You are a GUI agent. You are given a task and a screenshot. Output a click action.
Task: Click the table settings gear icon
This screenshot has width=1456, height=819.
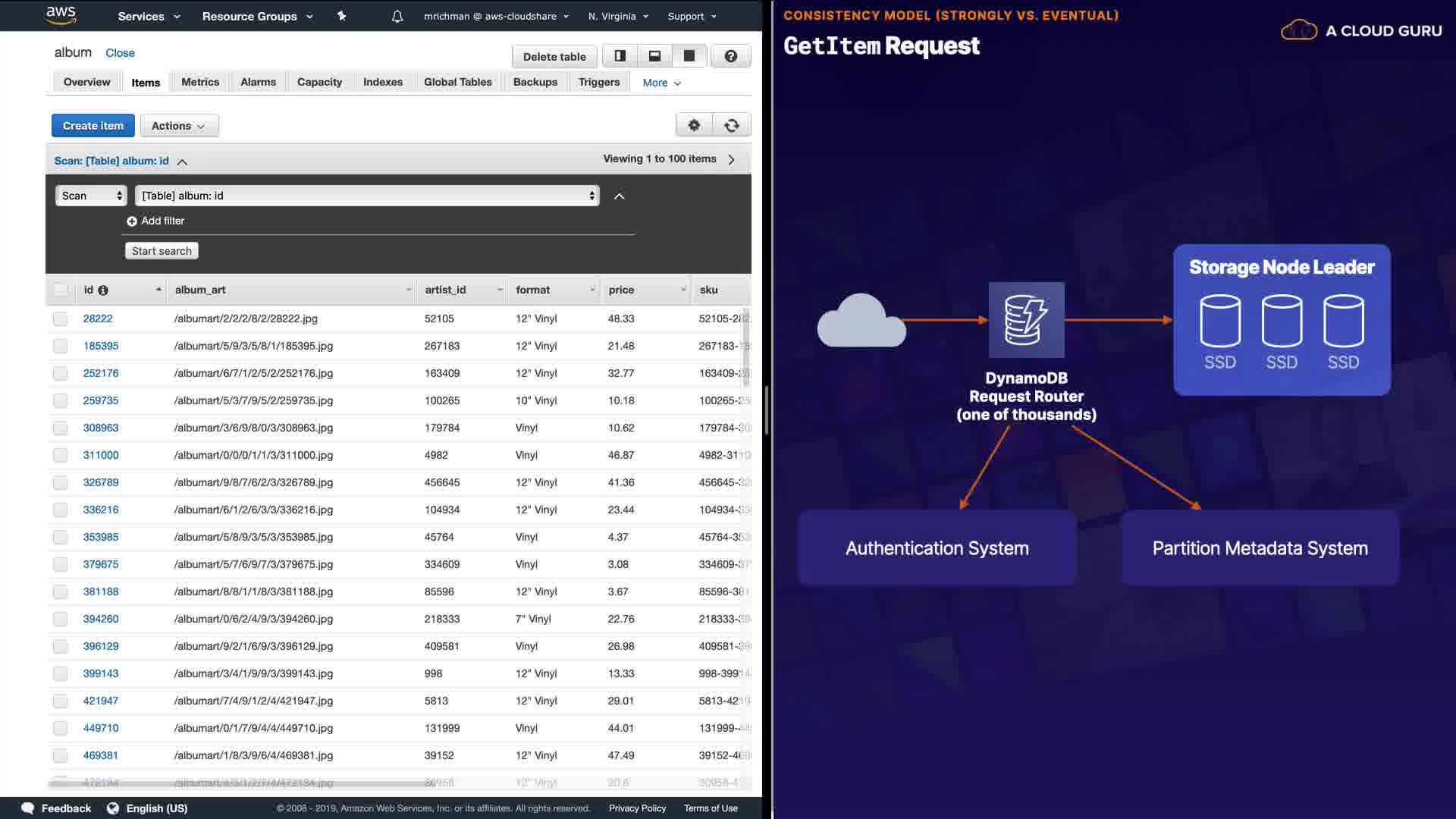click(x=694, y=126)
